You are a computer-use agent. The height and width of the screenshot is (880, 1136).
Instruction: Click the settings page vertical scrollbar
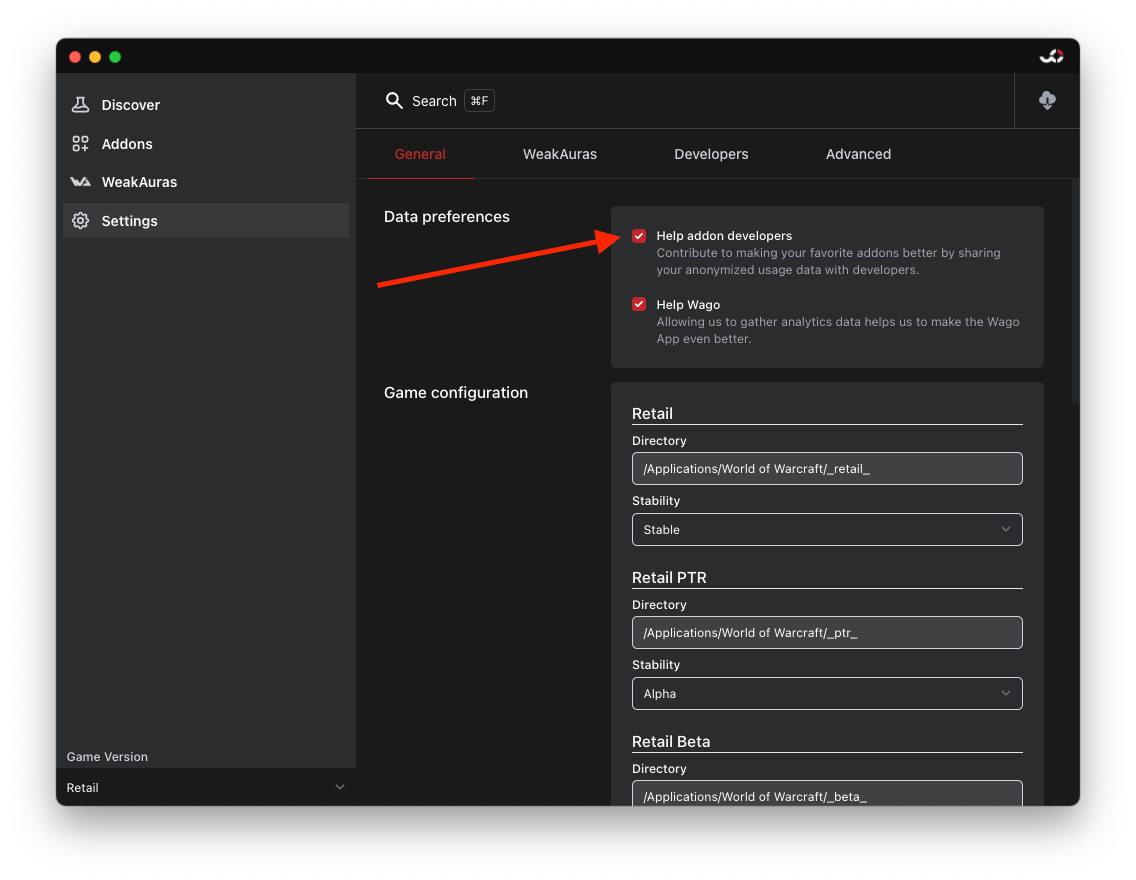[1075, 290]
